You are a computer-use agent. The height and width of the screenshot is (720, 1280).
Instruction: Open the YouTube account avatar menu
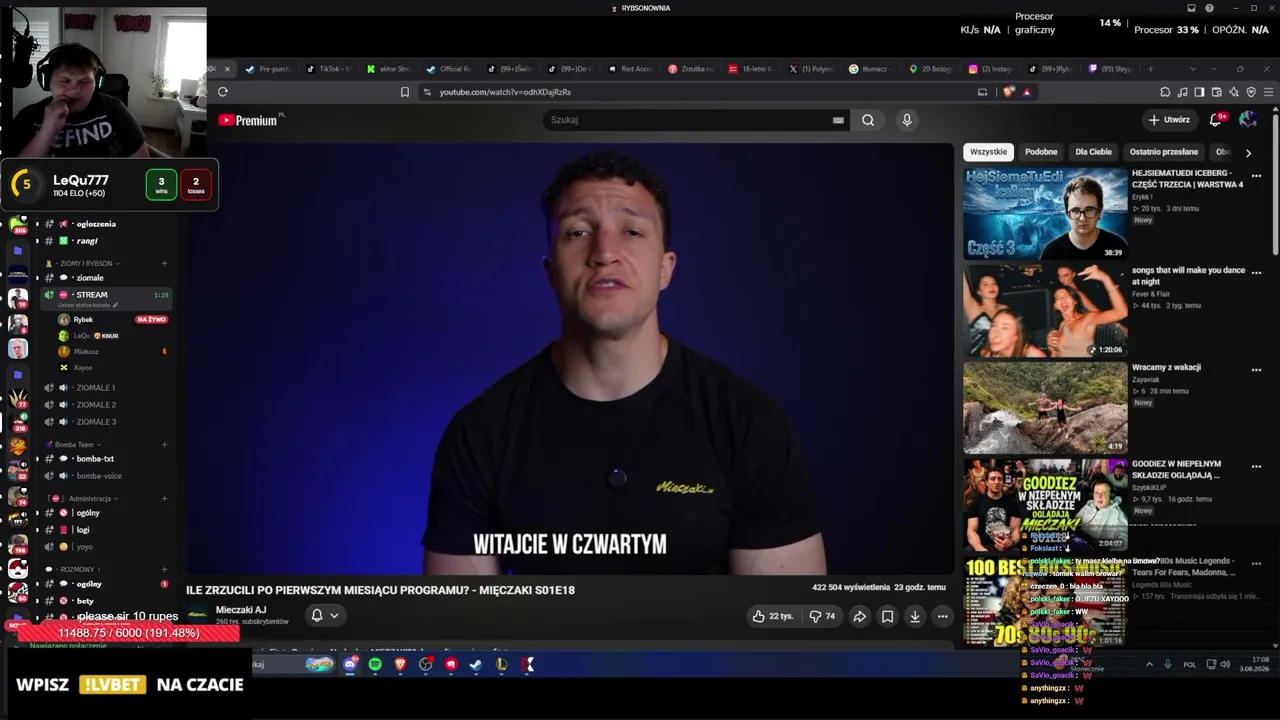point(1248,120)
